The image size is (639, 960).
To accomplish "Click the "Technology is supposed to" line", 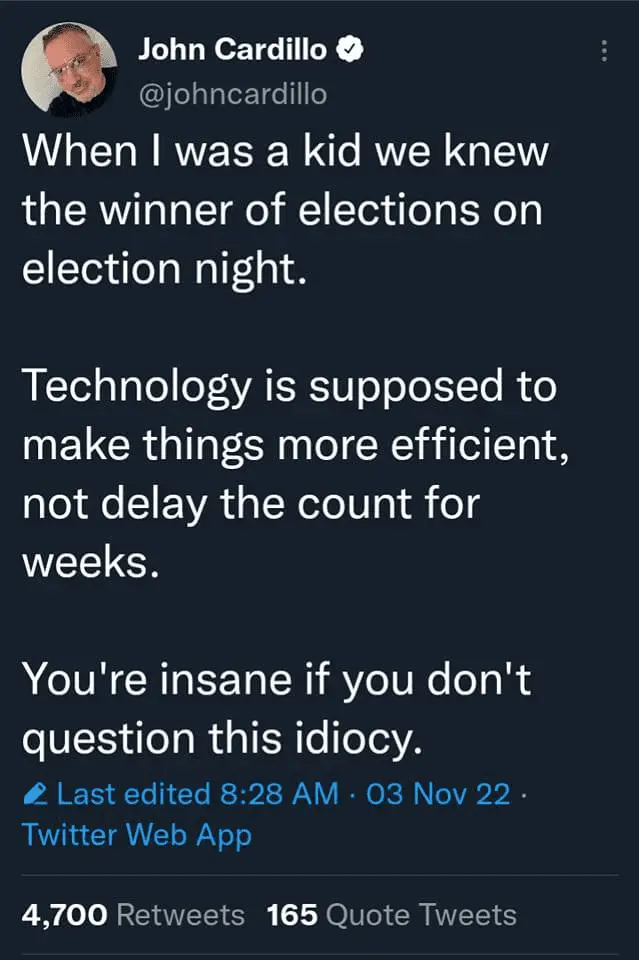I will click(288, 387).
